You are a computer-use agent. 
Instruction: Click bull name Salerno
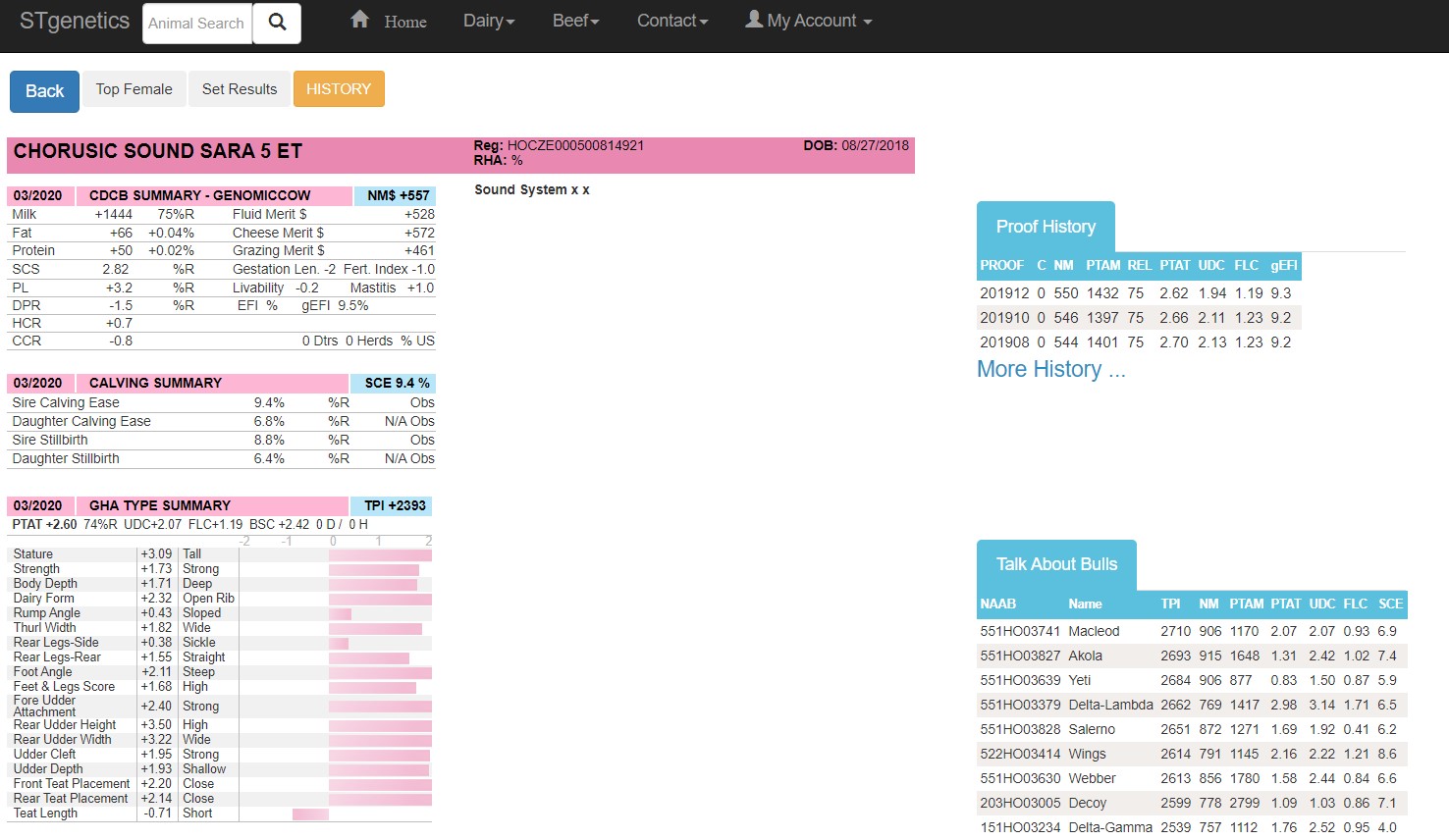(1092, 729)
